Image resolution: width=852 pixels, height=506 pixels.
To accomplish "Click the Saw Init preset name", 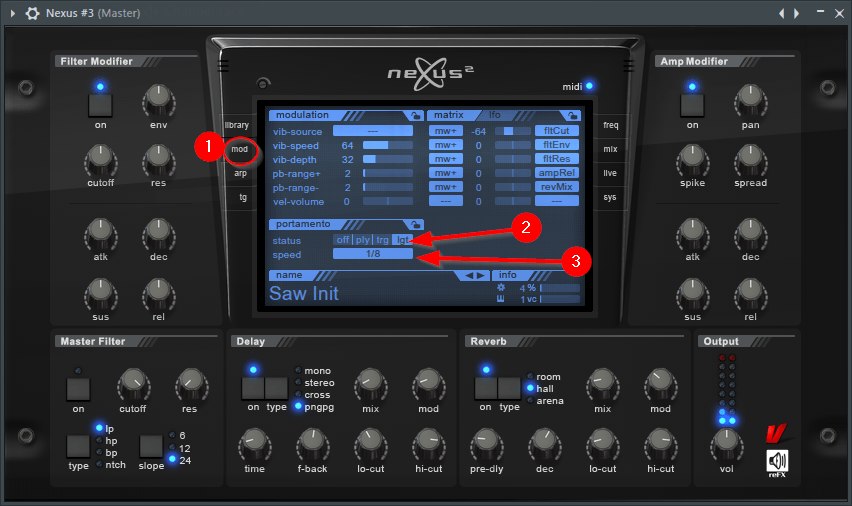I will point(304,294).
